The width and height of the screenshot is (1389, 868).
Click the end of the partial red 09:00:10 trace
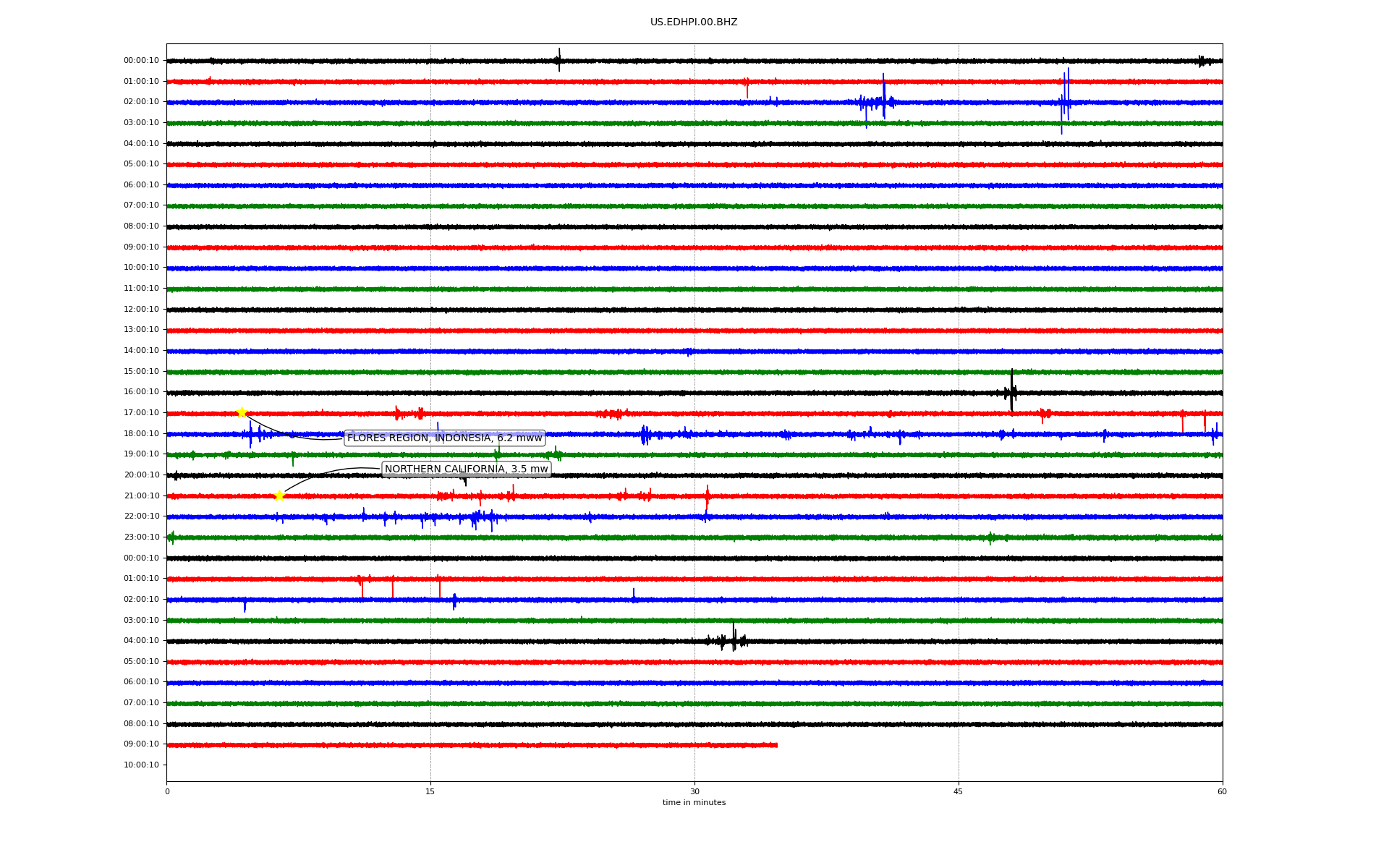(776, 745)
